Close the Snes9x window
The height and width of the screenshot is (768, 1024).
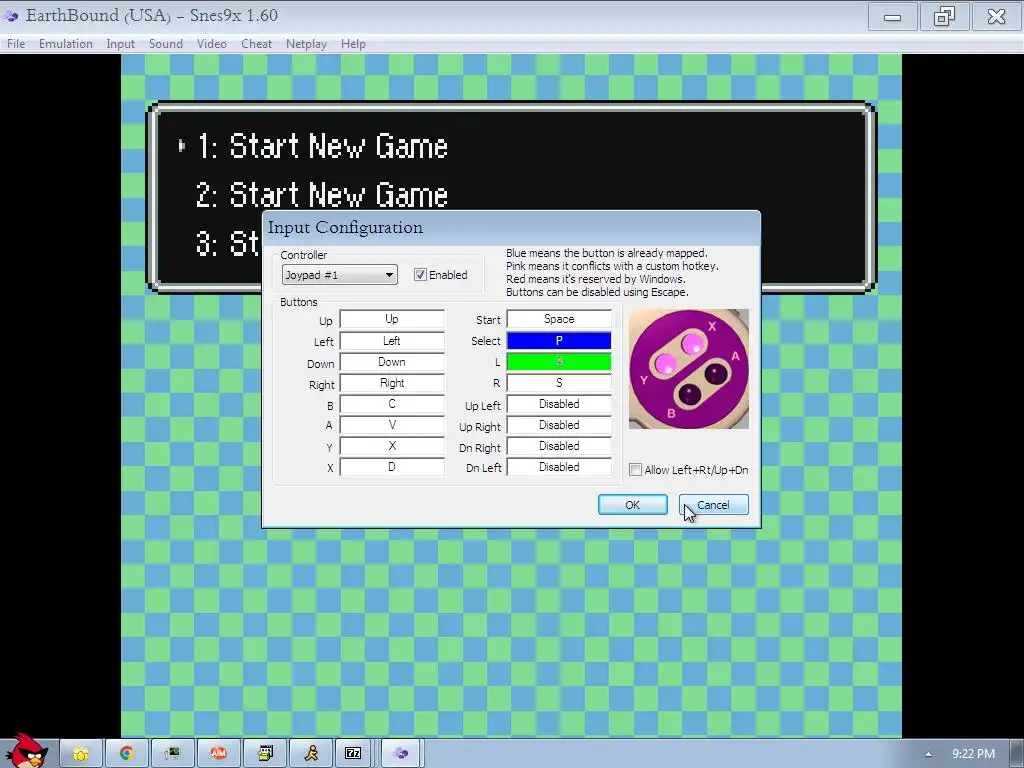coord(996,16)
